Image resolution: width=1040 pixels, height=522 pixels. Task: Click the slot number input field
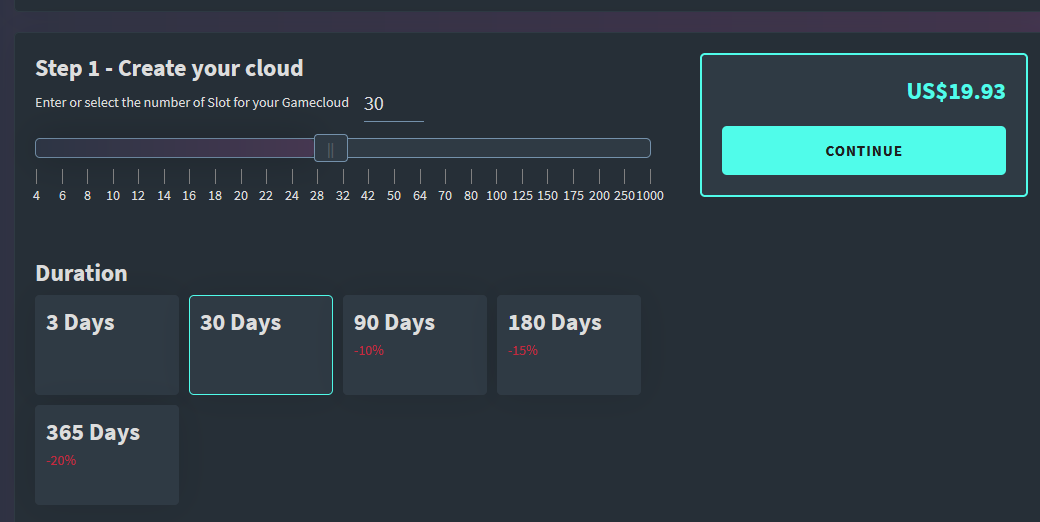[393, 104]
